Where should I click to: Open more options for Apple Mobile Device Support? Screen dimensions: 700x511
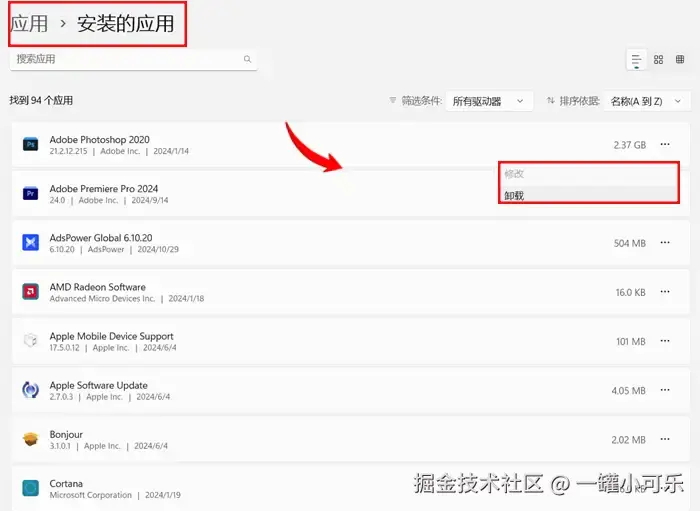pos(665,341)
